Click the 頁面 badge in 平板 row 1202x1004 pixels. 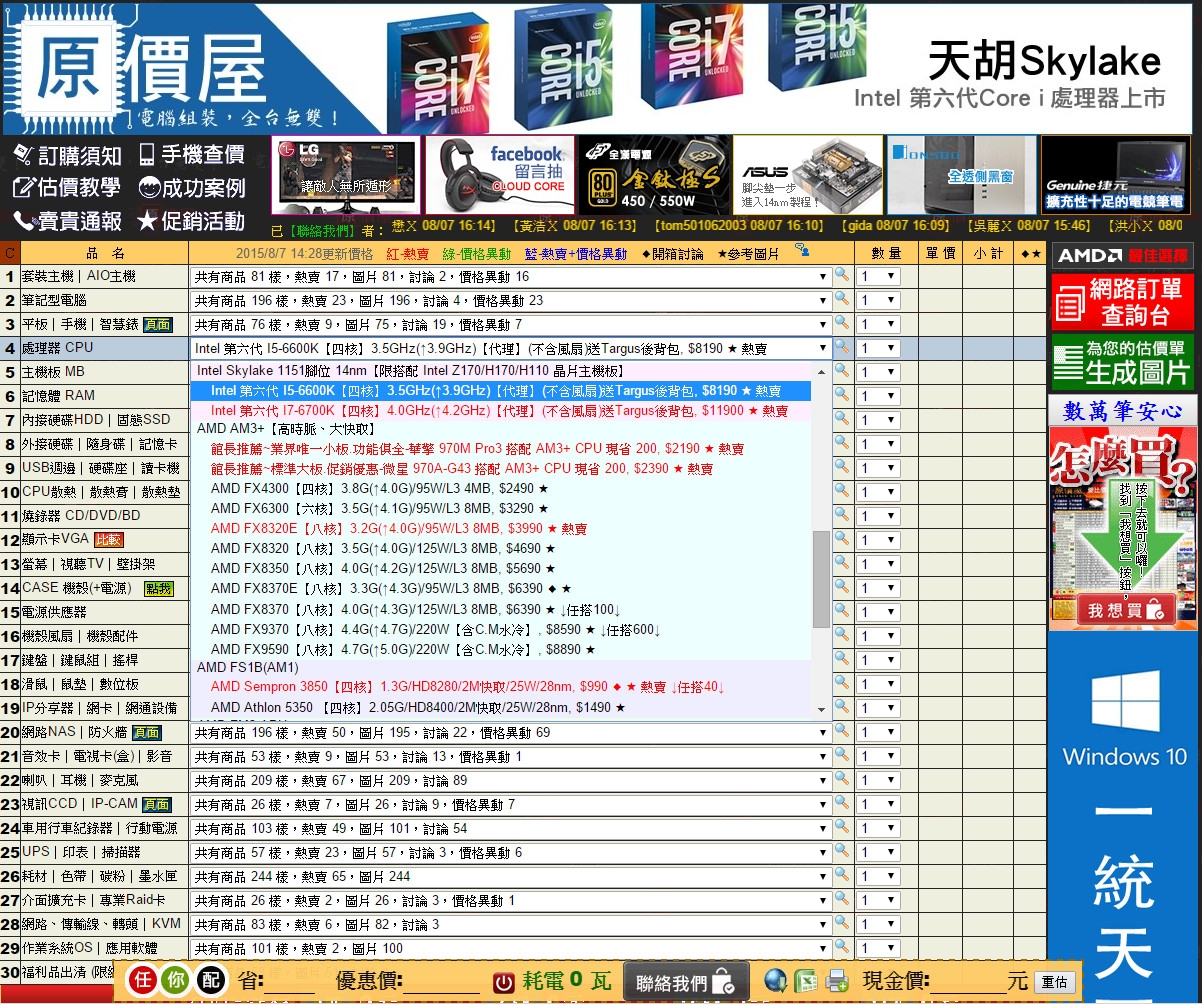pyautogui.click(x=157, y=324)
